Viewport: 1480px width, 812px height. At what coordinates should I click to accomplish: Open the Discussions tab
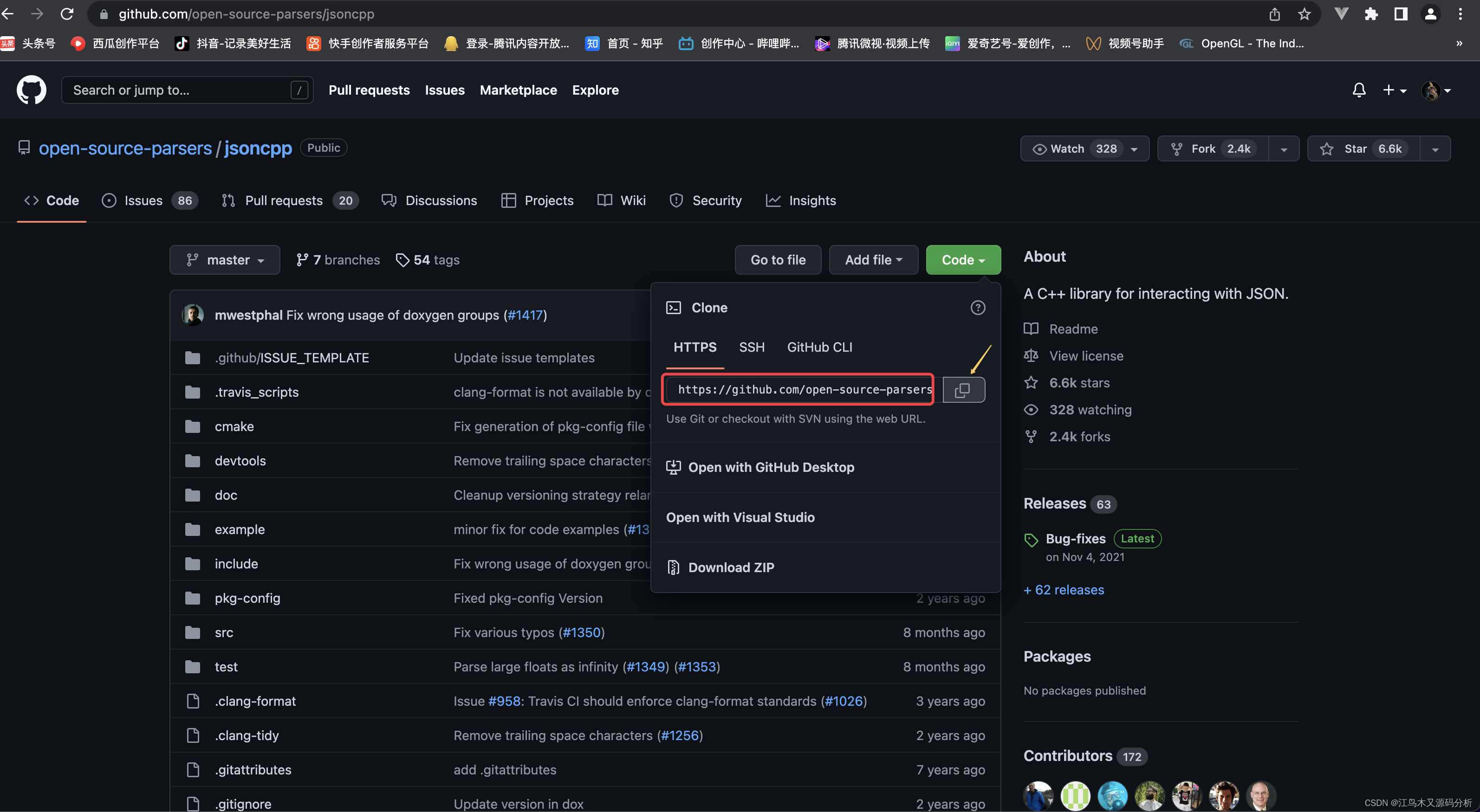click(429, 200)
